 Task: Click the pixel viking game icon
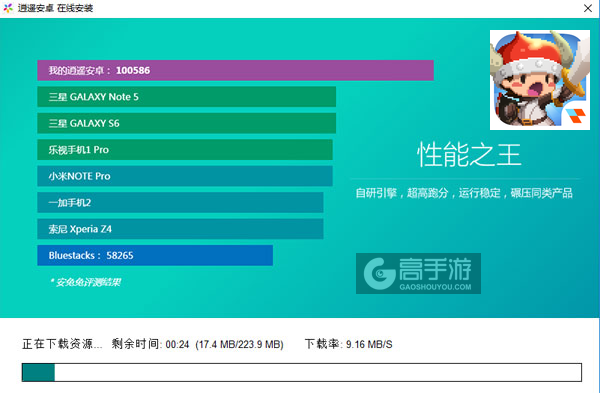(540, 80)
